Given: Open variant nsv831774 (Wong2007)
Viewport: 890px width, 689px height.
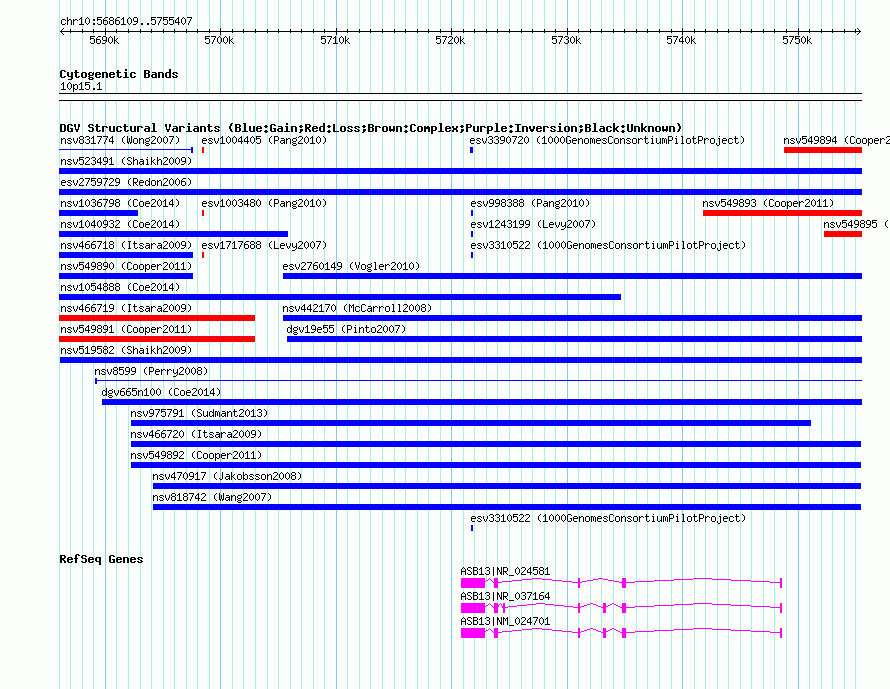Looking at the screenshot, I should click(x=120, y=140).
